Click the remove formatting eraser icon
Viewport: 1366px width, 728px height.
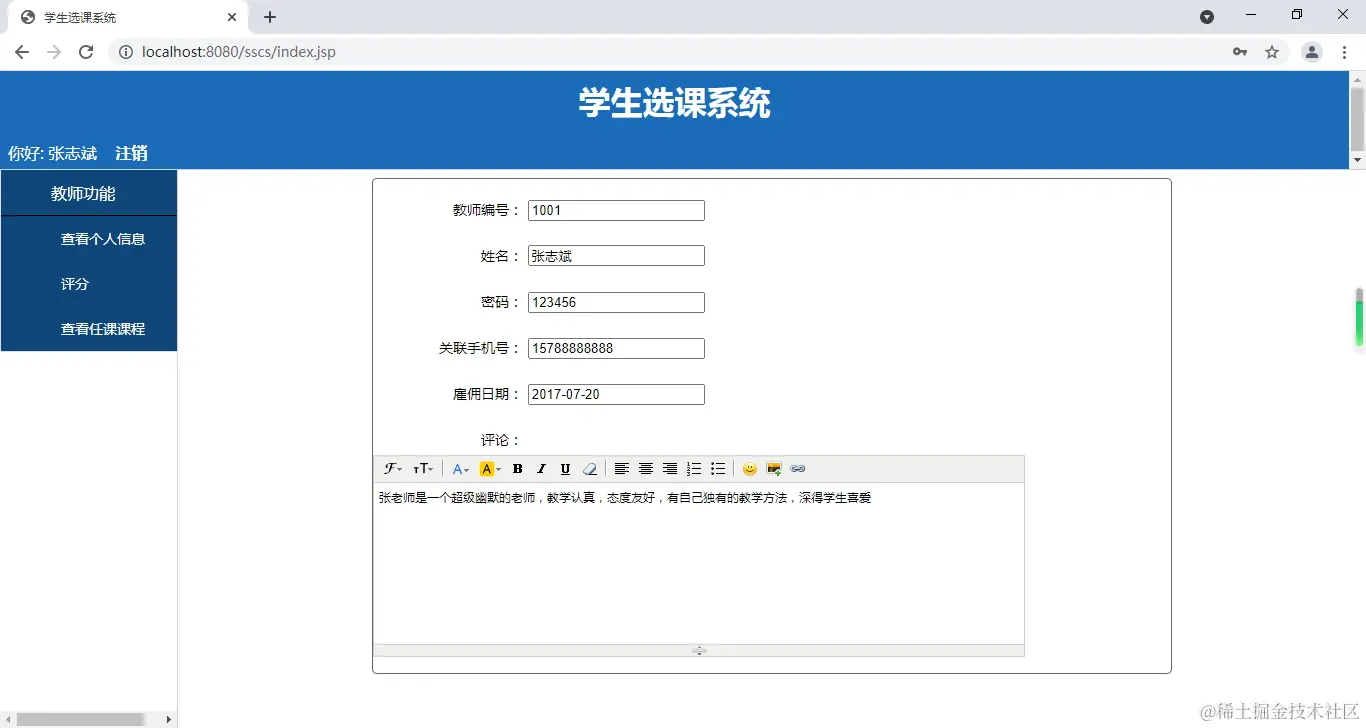point(589,468)
